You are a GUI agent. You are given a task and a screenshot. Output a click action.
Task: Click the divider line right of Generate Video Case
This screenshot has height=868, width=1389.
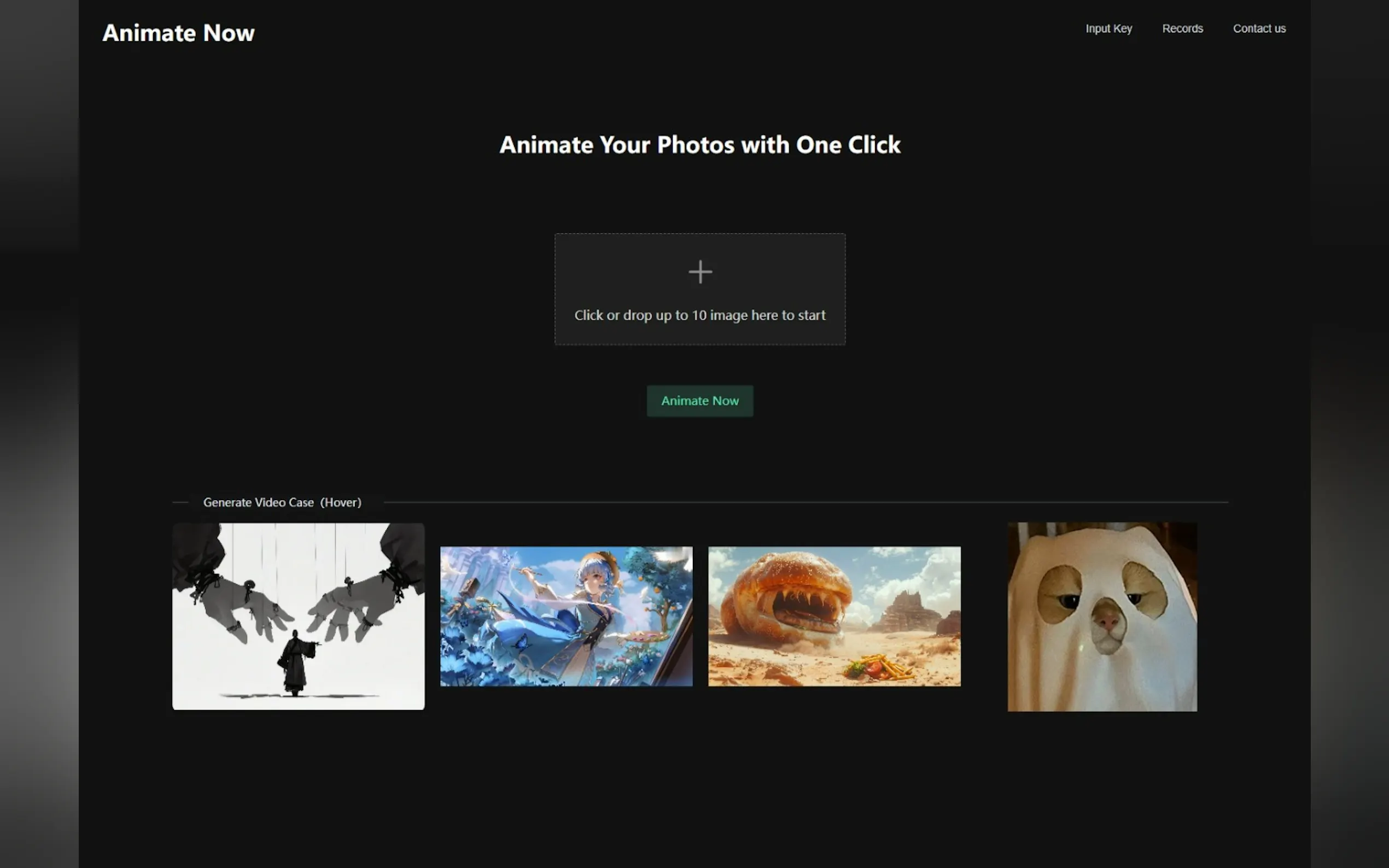[804, 502]
